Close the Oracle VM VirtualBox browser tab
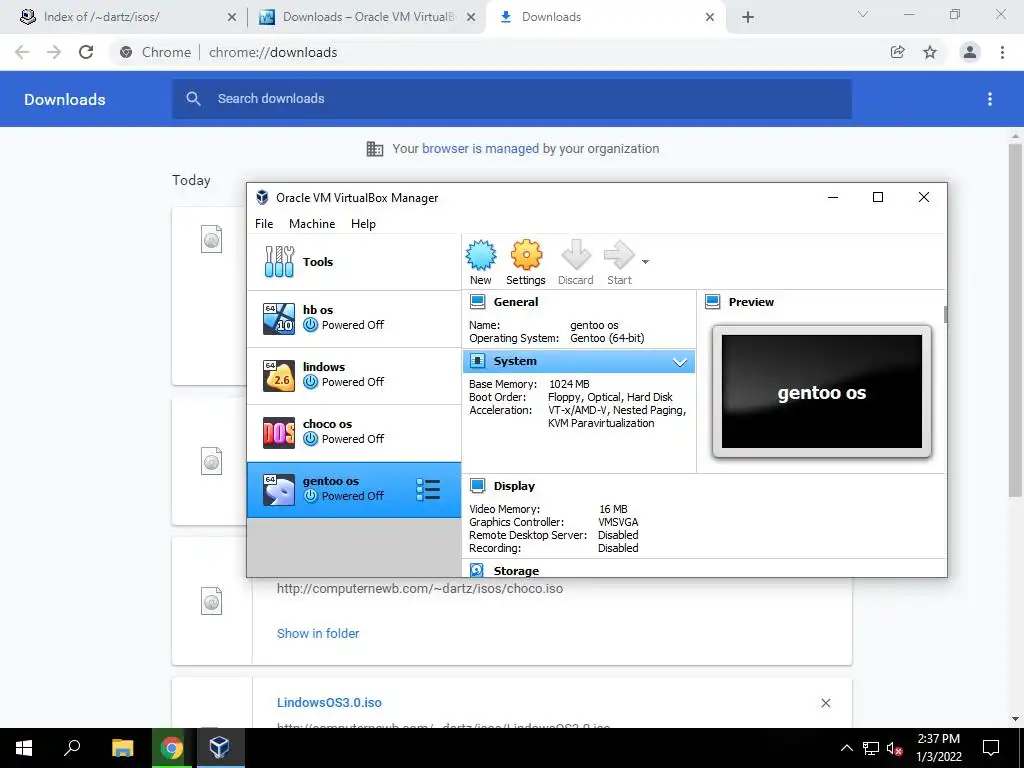This screenshot has width=1024, height=768. [x=471, y=18]
